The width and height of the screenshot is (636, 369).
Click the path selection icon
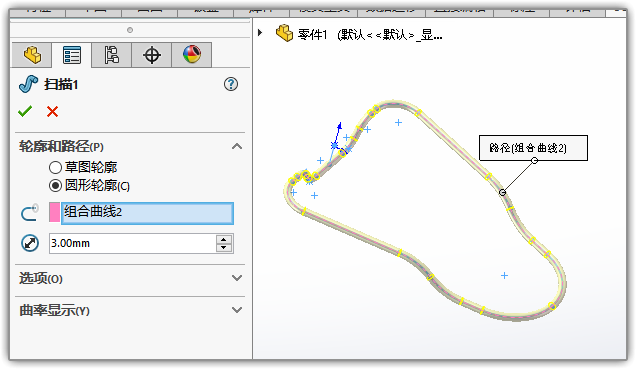point(30,212)
